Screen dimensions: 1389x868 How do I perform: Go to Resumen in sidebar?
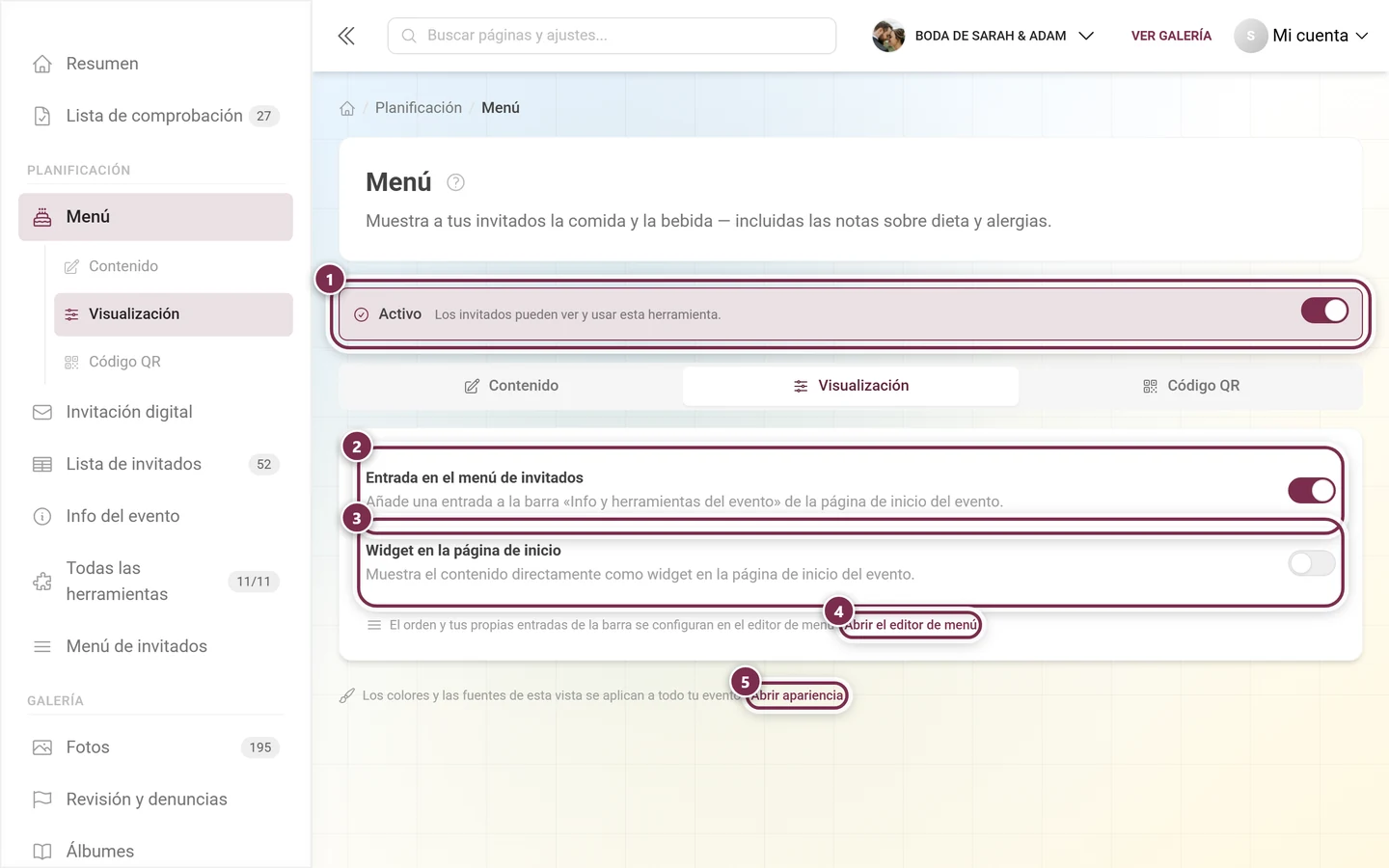coord(155,64)
